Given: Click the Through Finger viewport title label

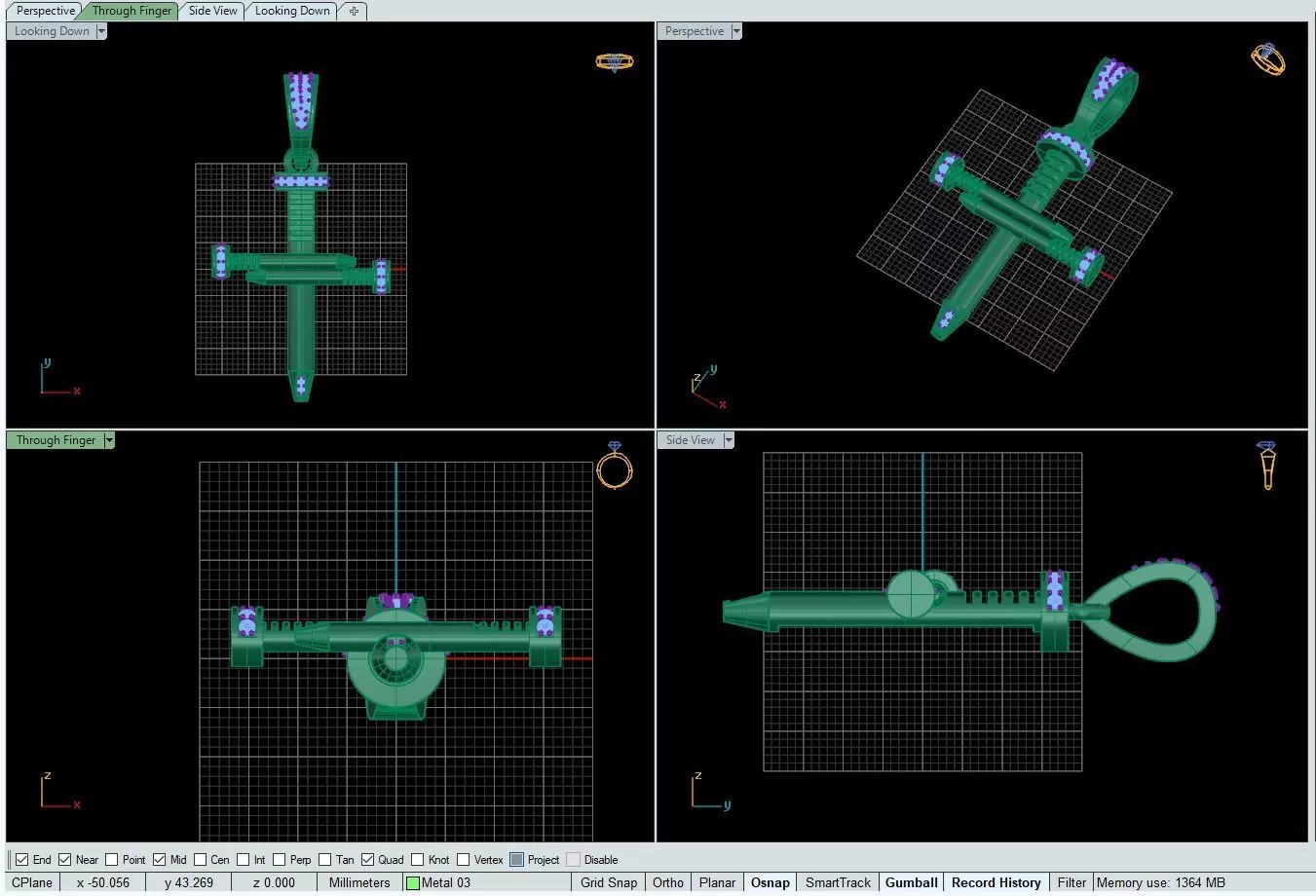Looking at the screenshot, I should tap(56, 440).
